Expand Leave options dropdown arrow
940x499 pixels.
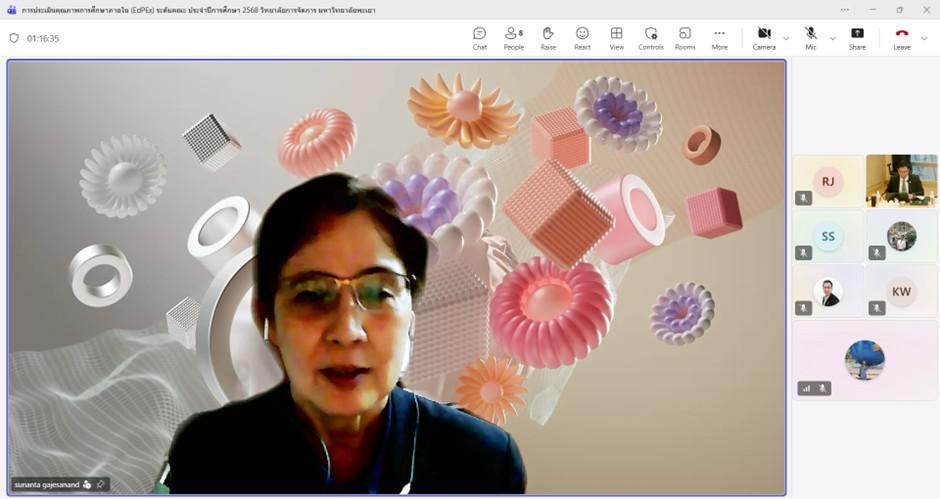pos(924,38)
